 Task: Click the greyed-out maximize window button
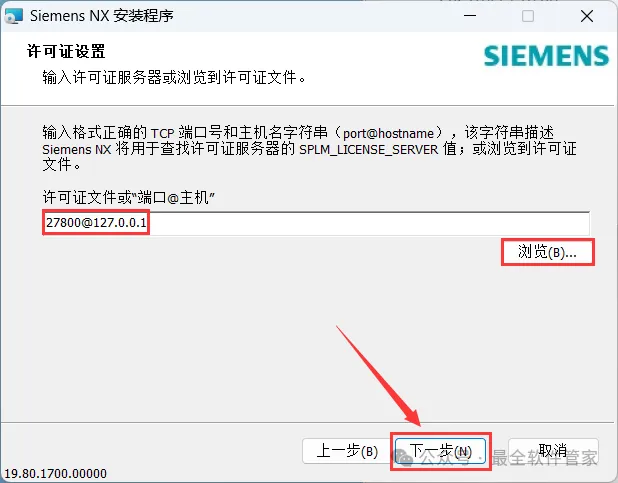[x=528, y=16]
